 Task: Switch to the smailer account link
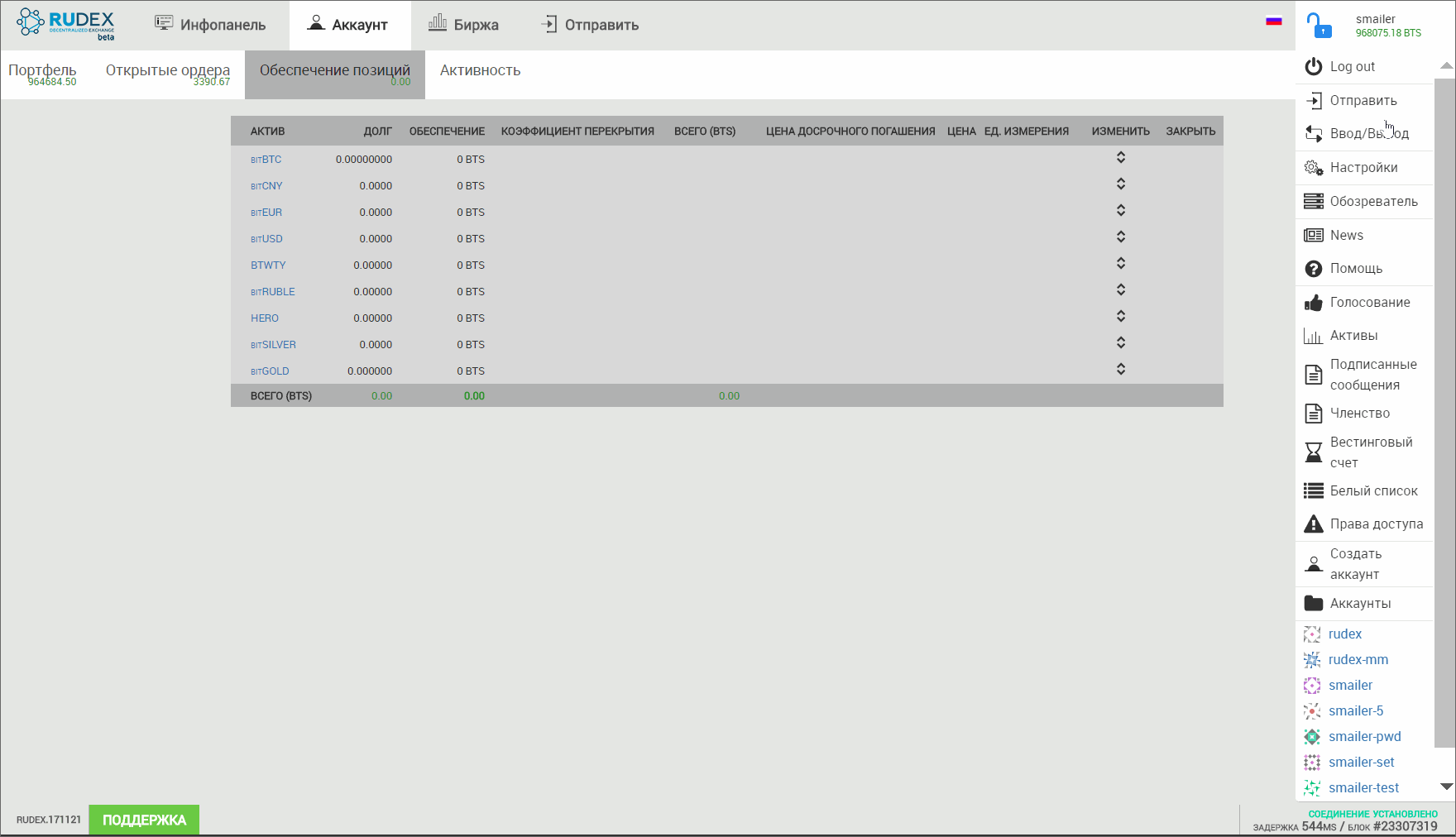click(x=1350, y=686)
